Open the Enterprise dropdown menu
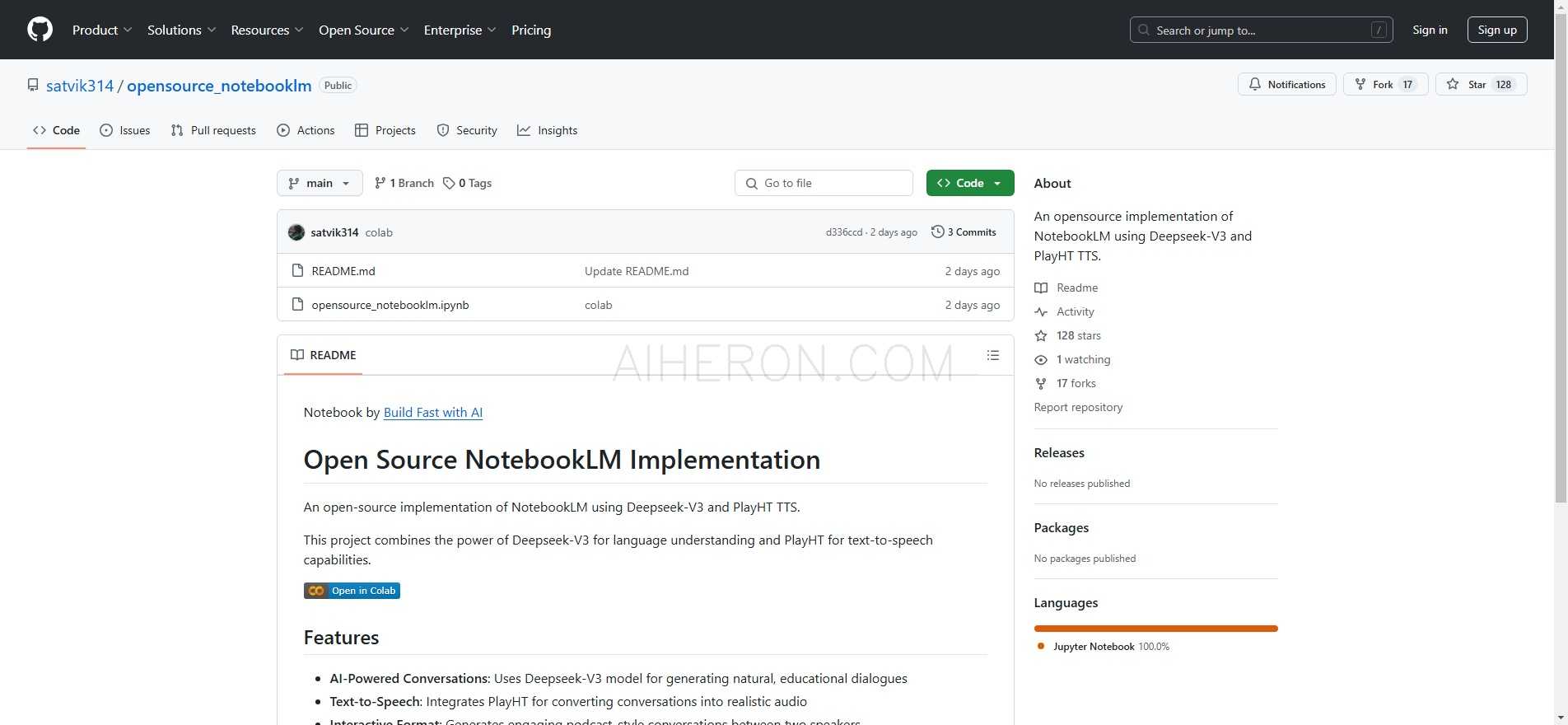This screenshot has width=1568, height=725. click(460, 30)
